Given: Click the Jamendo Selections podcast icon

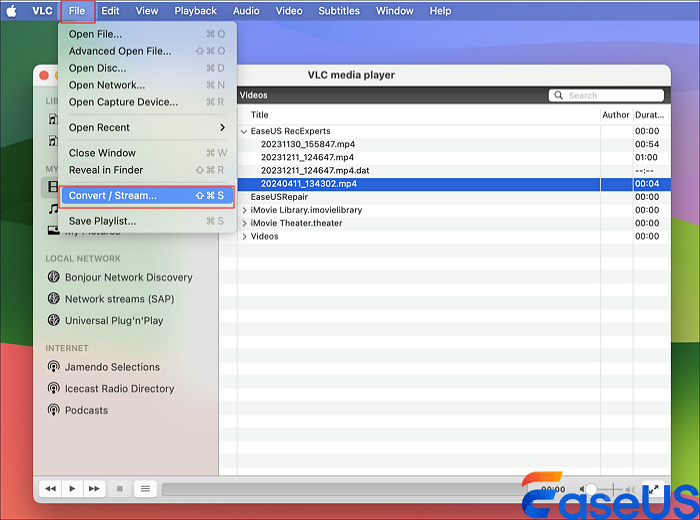Looking at the screenshot, I should click(54, 367).
